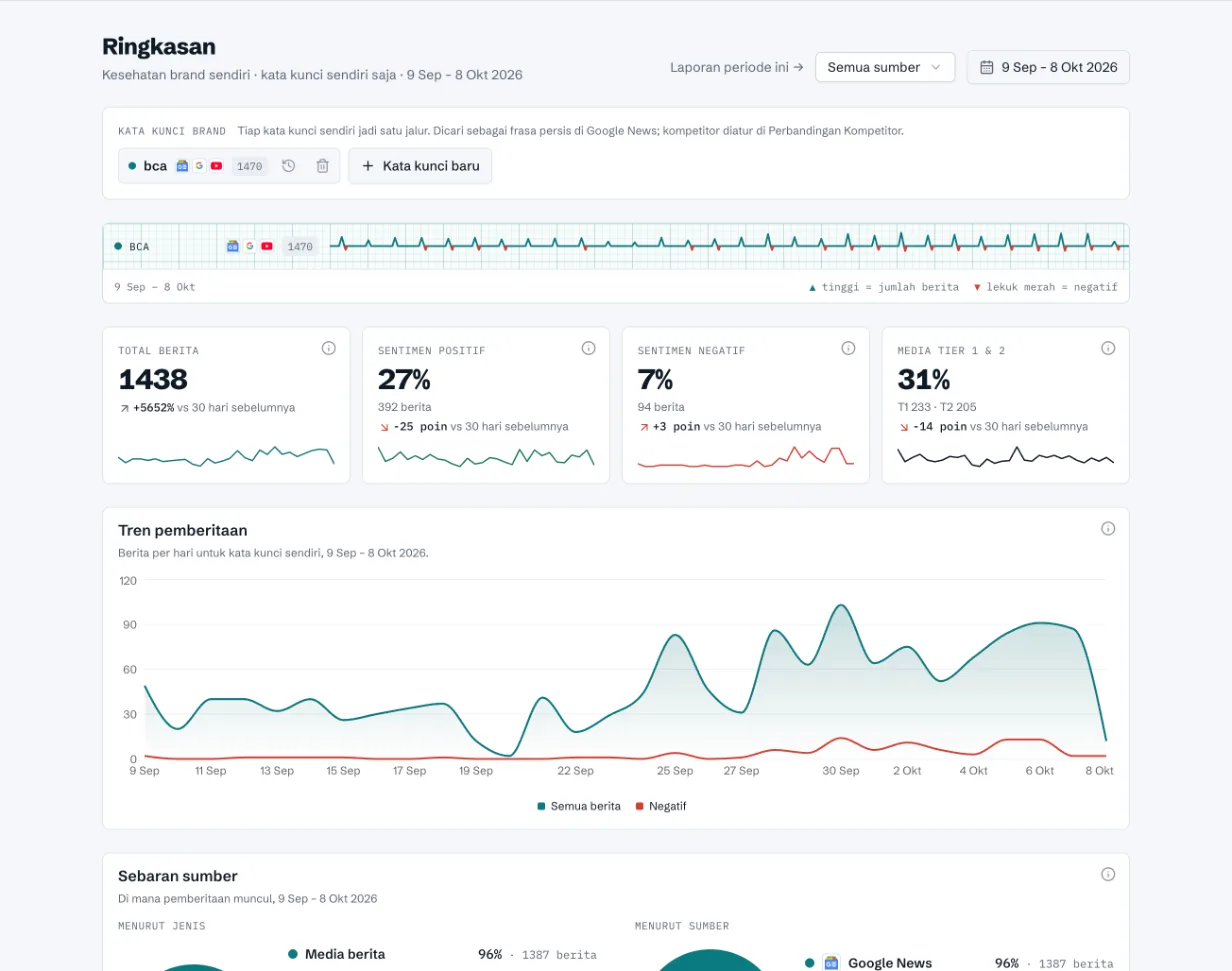Click the Google icon on the BCA pulse strip
This screenshot has height=971, width=1232.
250,246
